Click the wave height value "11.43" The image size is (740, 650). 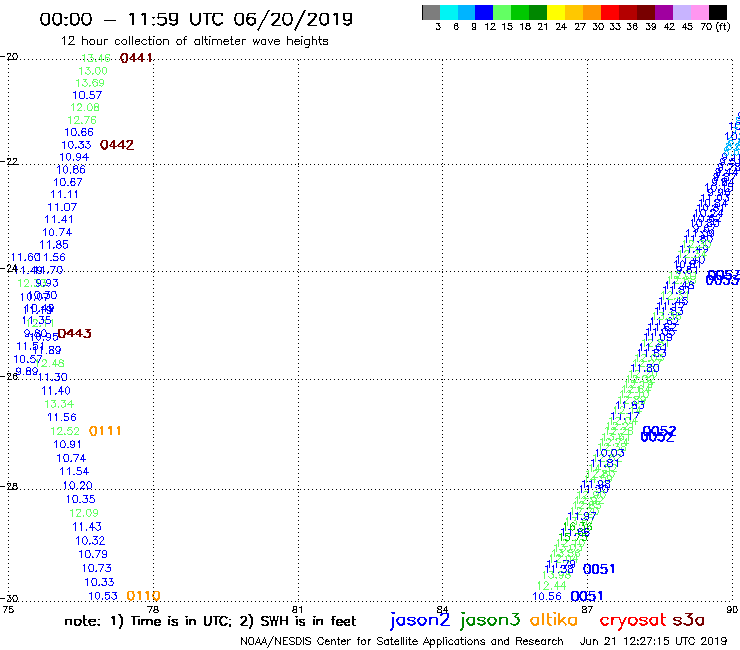pos(87,527)
